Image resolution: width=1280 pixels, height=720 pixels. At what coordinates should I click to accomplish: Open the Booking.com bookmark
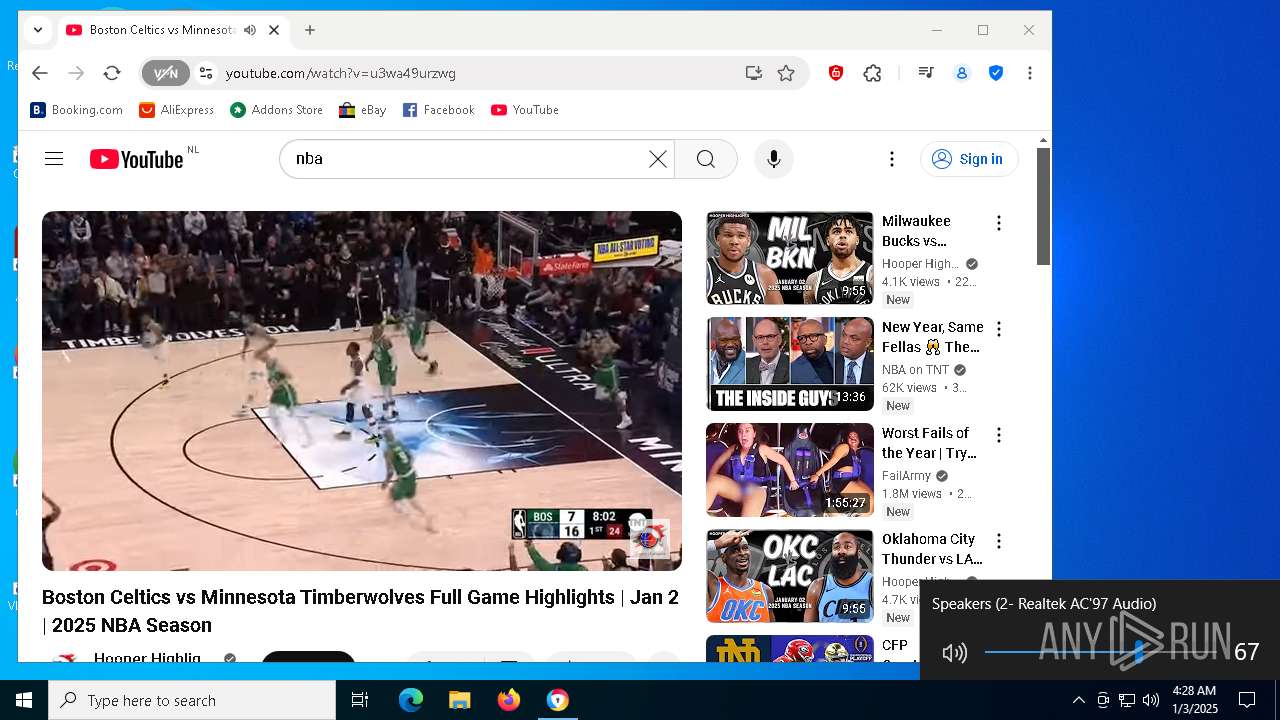pos(77,110)
